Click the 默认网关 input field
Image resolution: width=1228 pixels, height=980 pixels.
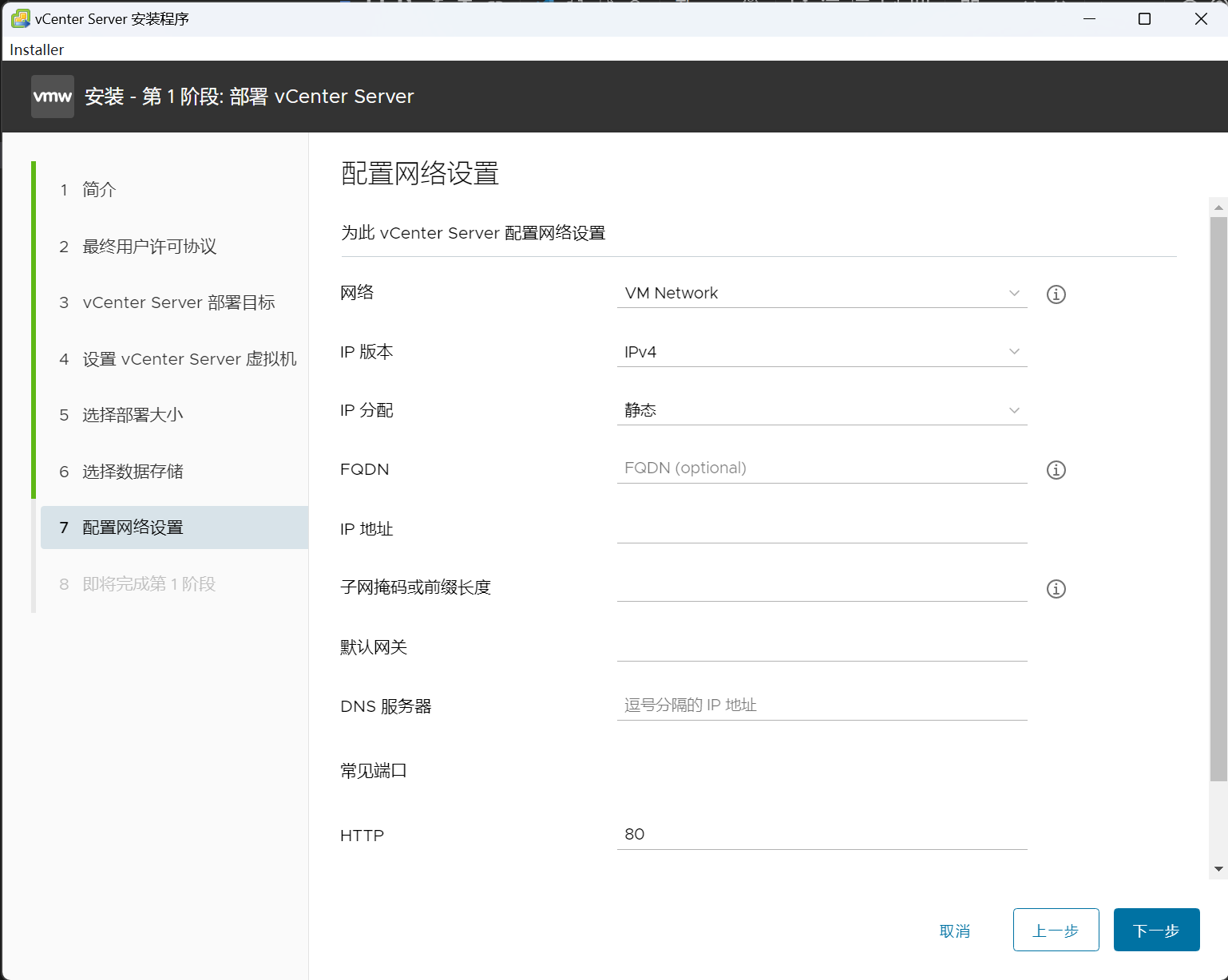point(822,646)
